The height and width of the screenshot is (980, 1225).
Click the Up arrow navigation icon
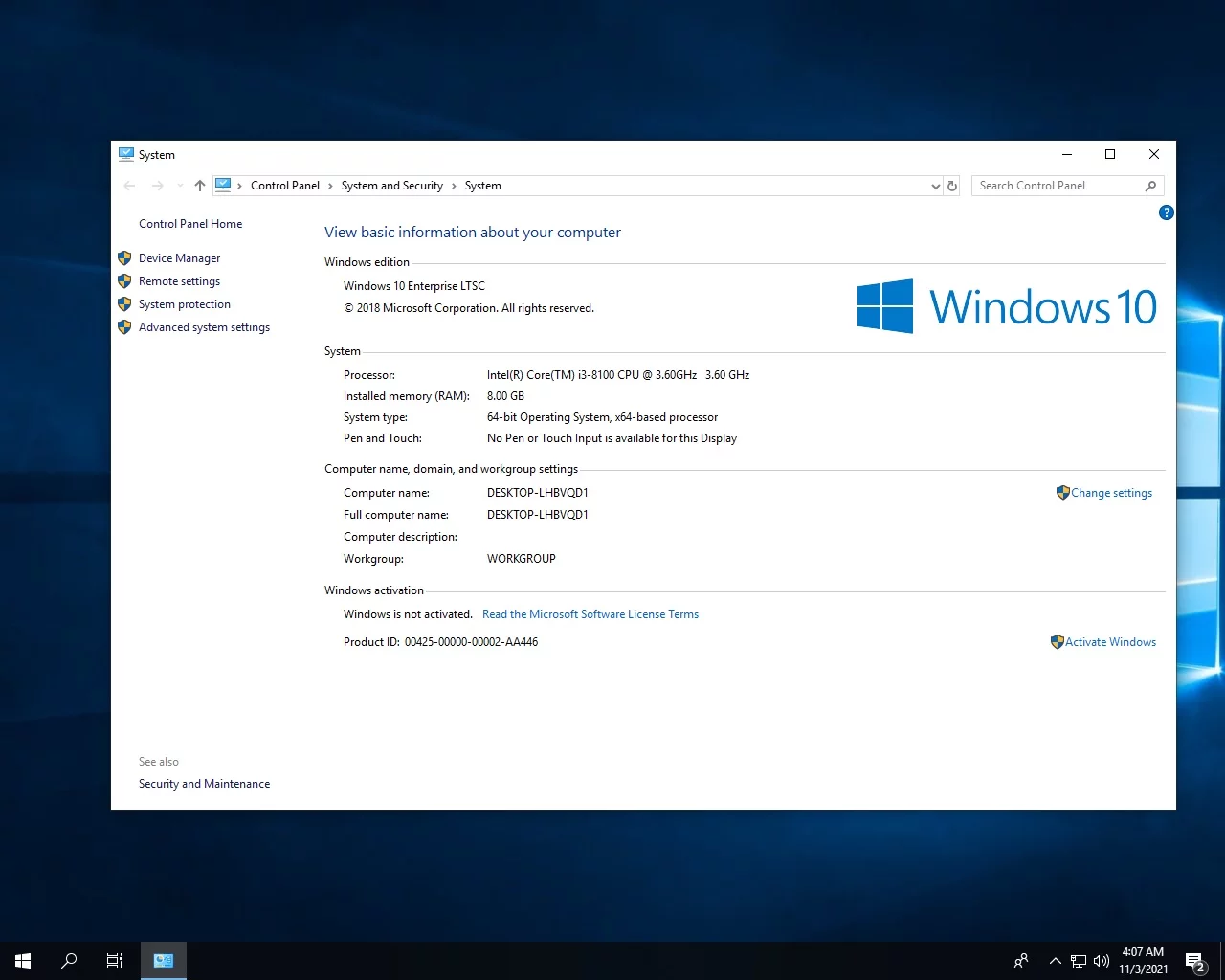click(x=199, y=186)
